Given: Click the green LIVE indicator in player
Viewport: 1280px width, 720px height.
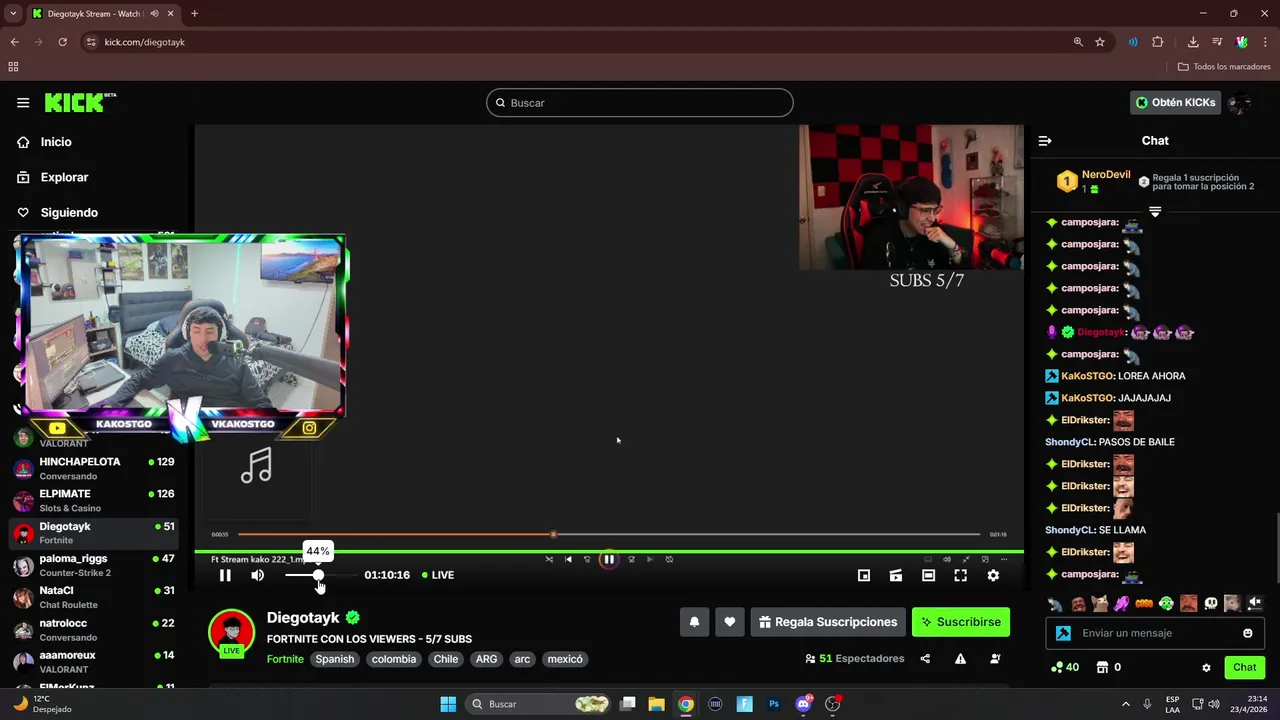Looking at the screenshot, I should [x=438, y=575].
